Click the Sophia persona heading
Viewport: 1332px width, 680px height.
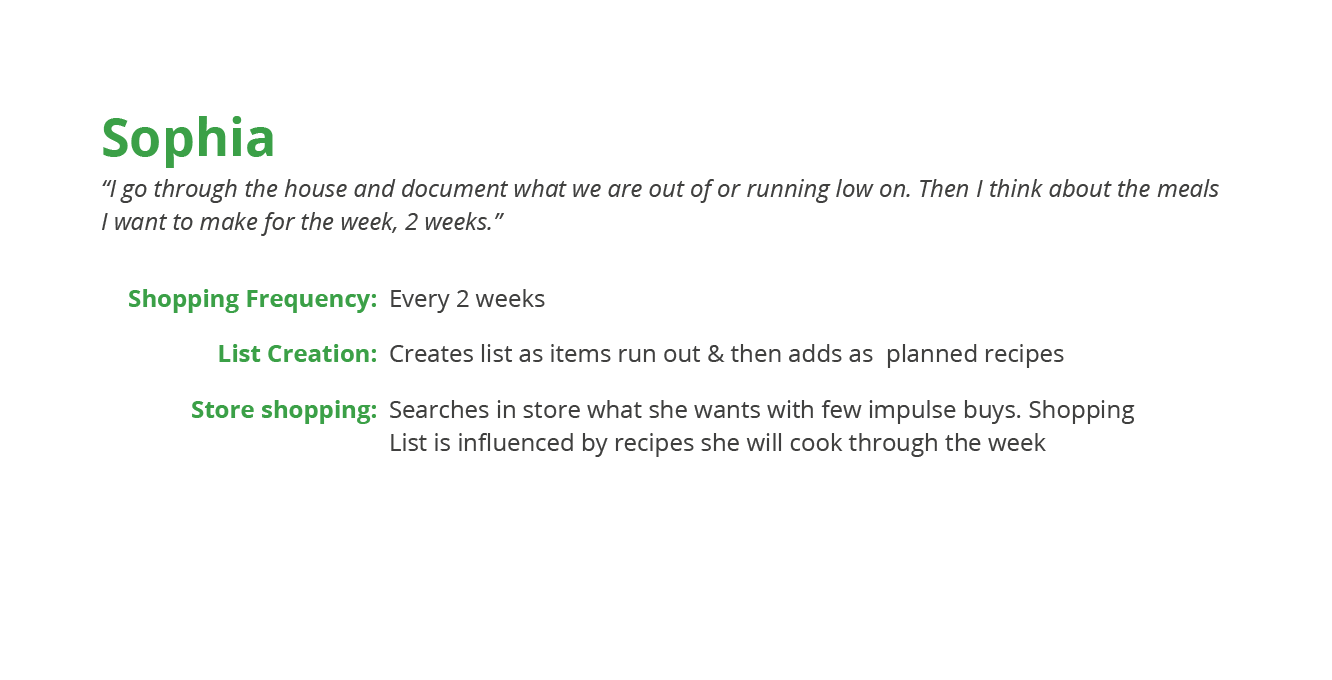[188, 138]
